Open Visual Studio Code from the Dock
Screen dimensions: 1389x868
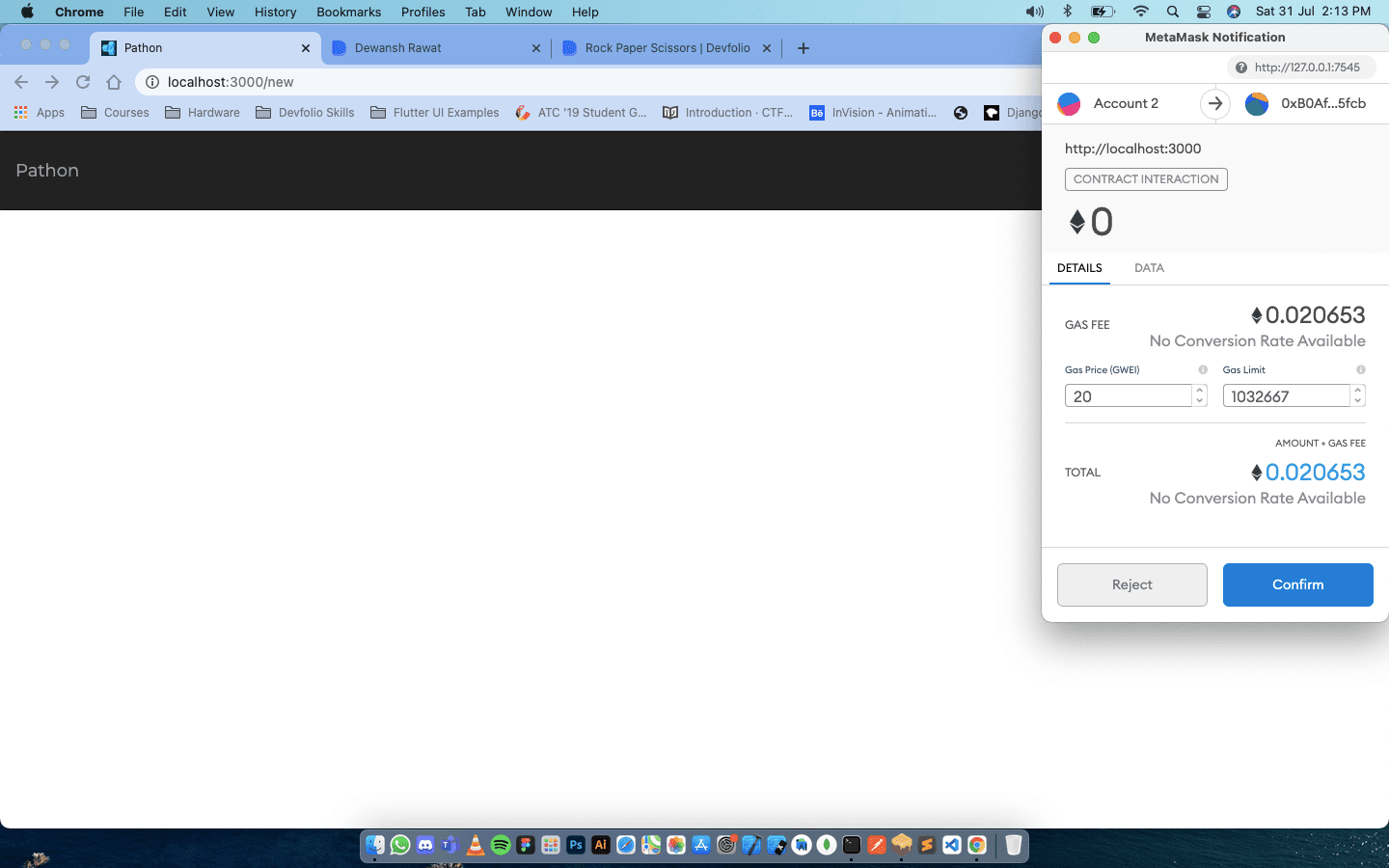(952, 845)
